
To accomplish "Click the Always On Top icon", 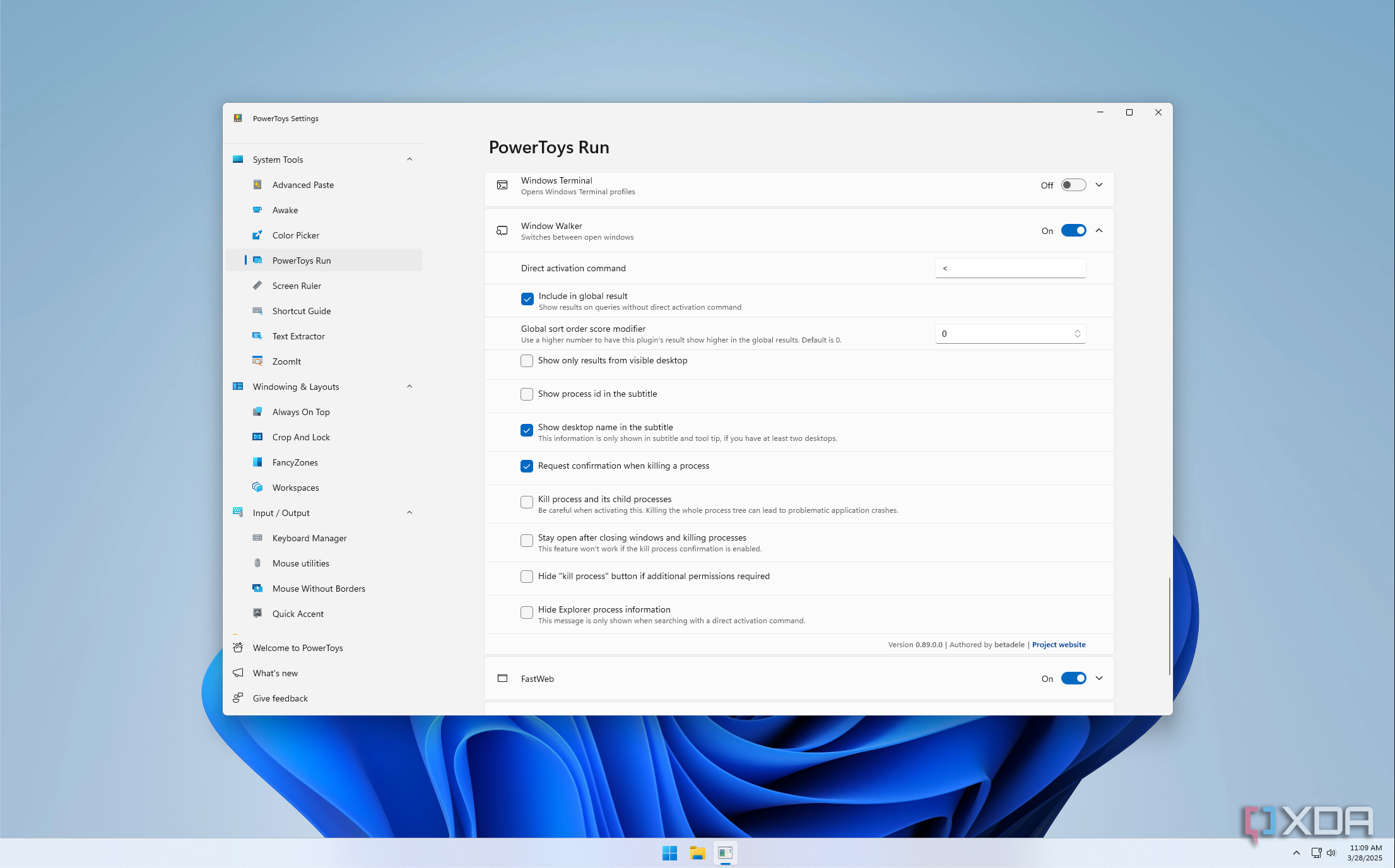I will coord(257,412).
